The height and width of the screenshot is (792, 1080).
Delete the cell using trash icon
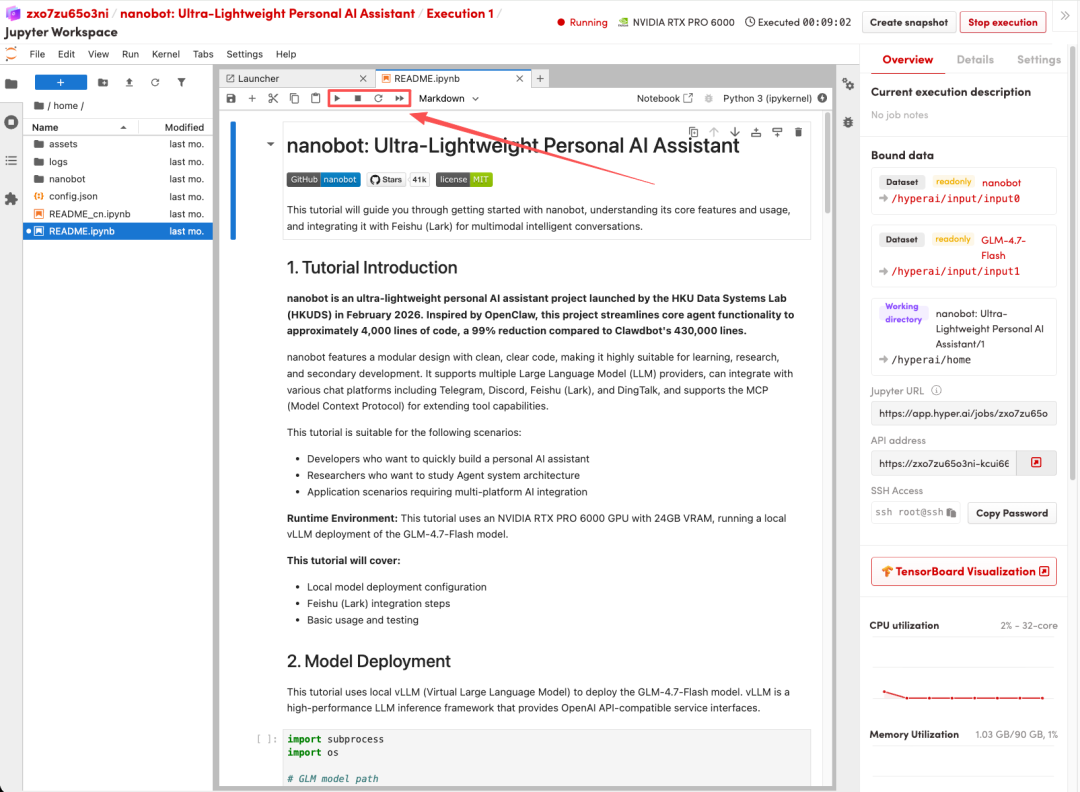[x=798, y=132]
